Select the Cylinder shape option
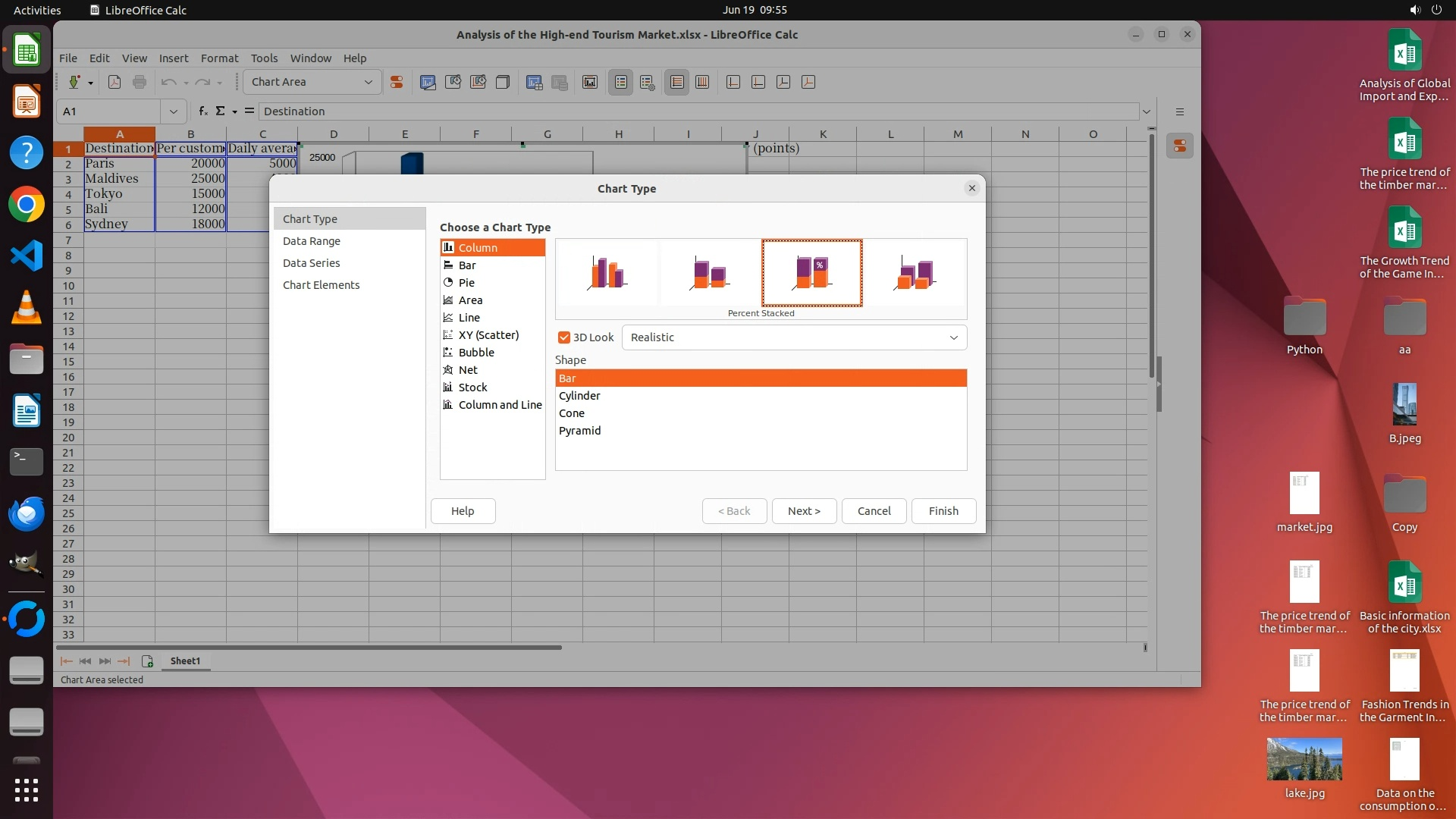 (x=579, y=396)
